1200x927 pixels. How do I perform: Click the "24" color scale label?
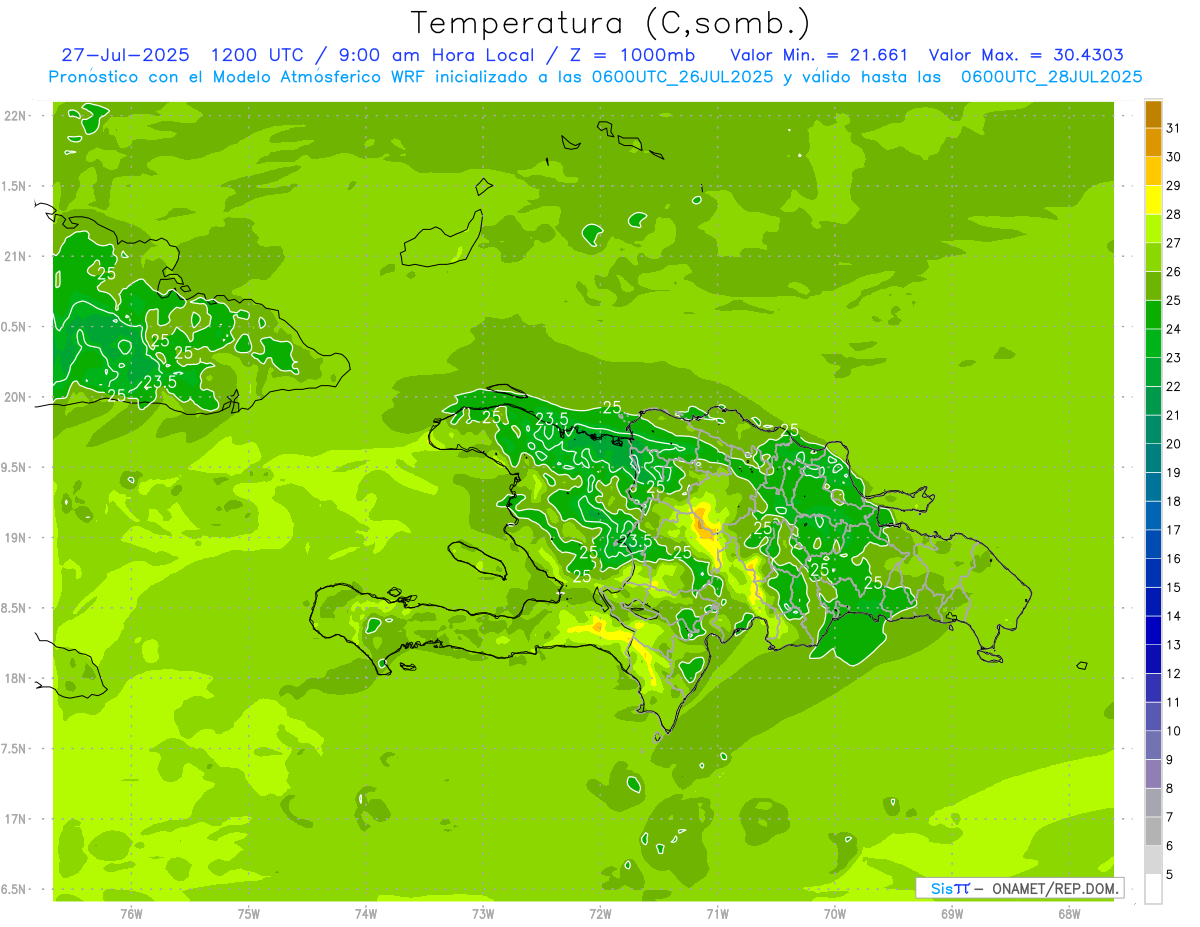[x=1174, y=329]
